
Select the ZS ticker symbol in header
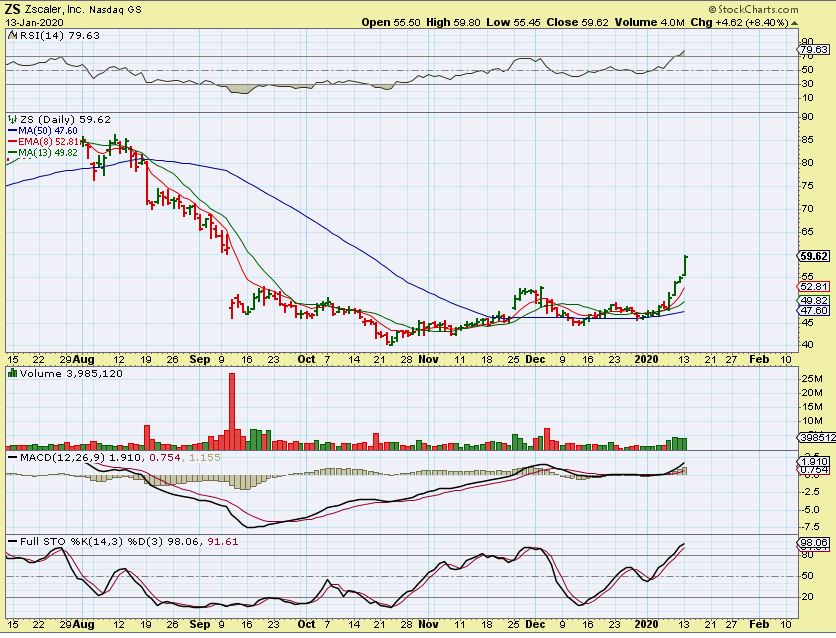(13, 9)
